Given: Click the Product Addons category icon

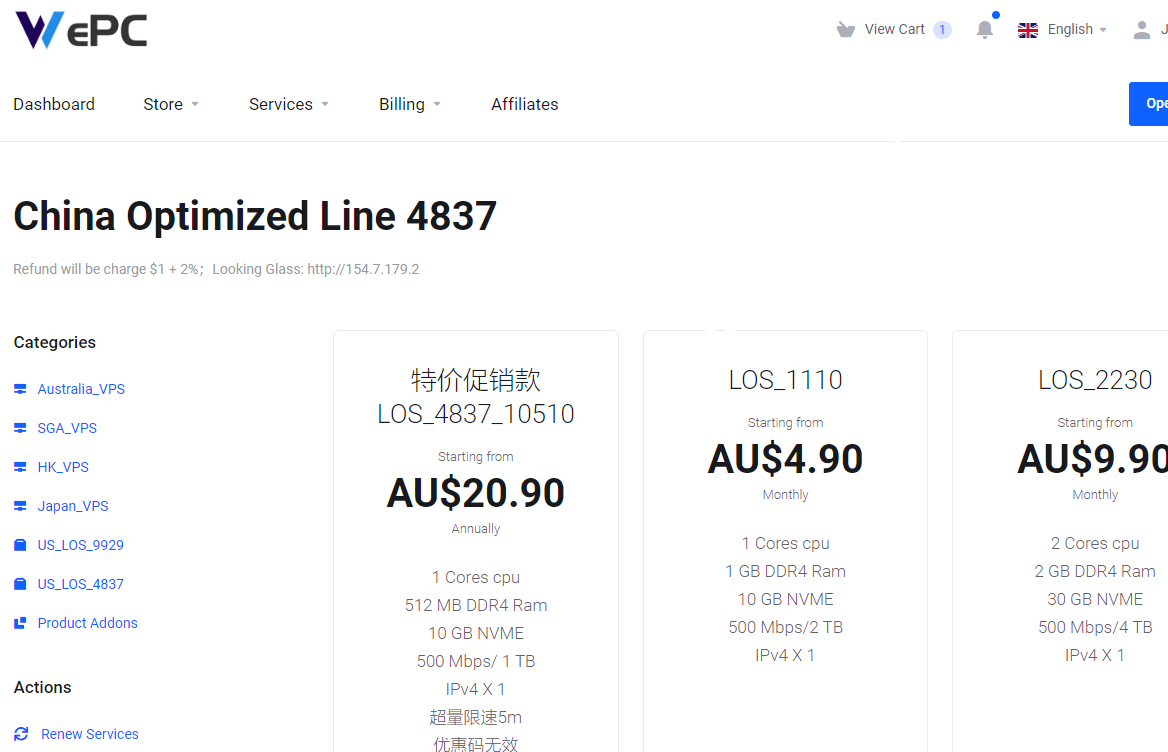Looking at the screenshot, I should pos(19,622).
